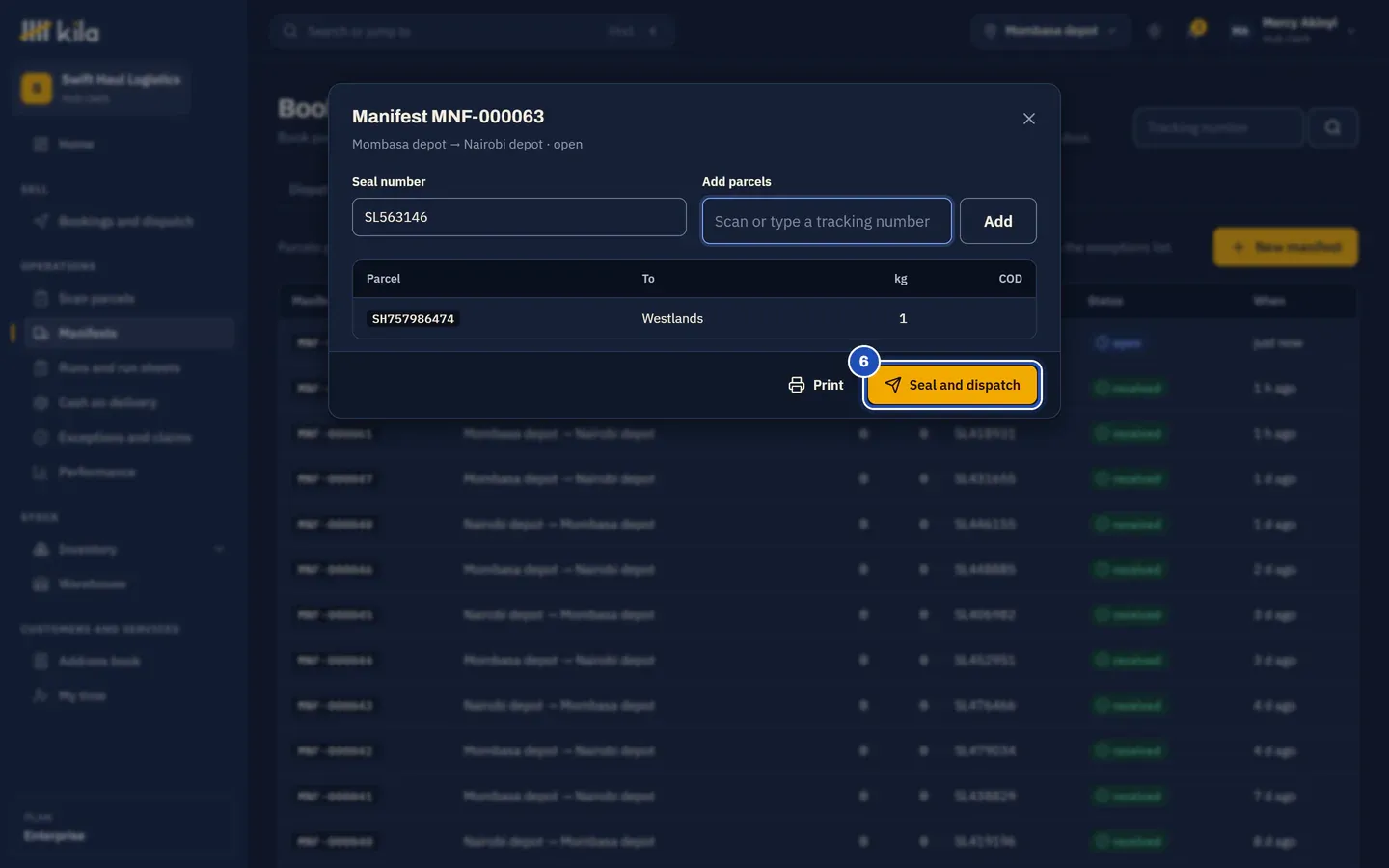Screen dimensions: 1389x868
Task: Print the manifest
Action: (816, 385)
